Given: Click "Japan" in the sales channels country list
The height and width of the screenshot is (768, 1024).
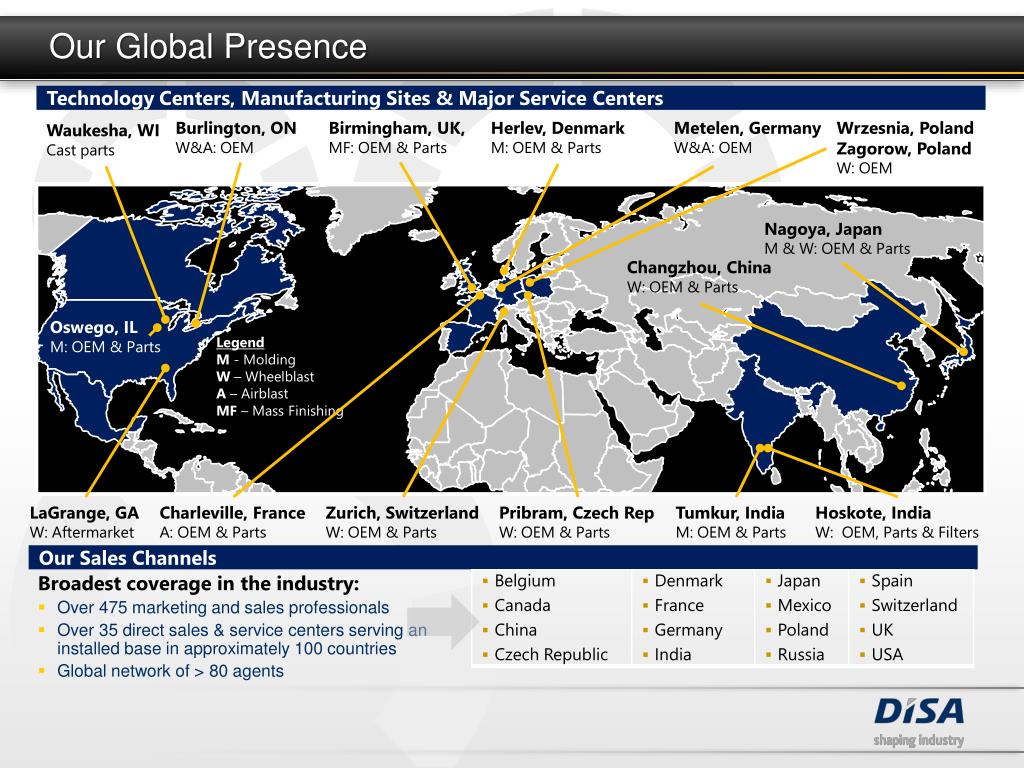Looking at the screenshot, I should coord(799,581).
